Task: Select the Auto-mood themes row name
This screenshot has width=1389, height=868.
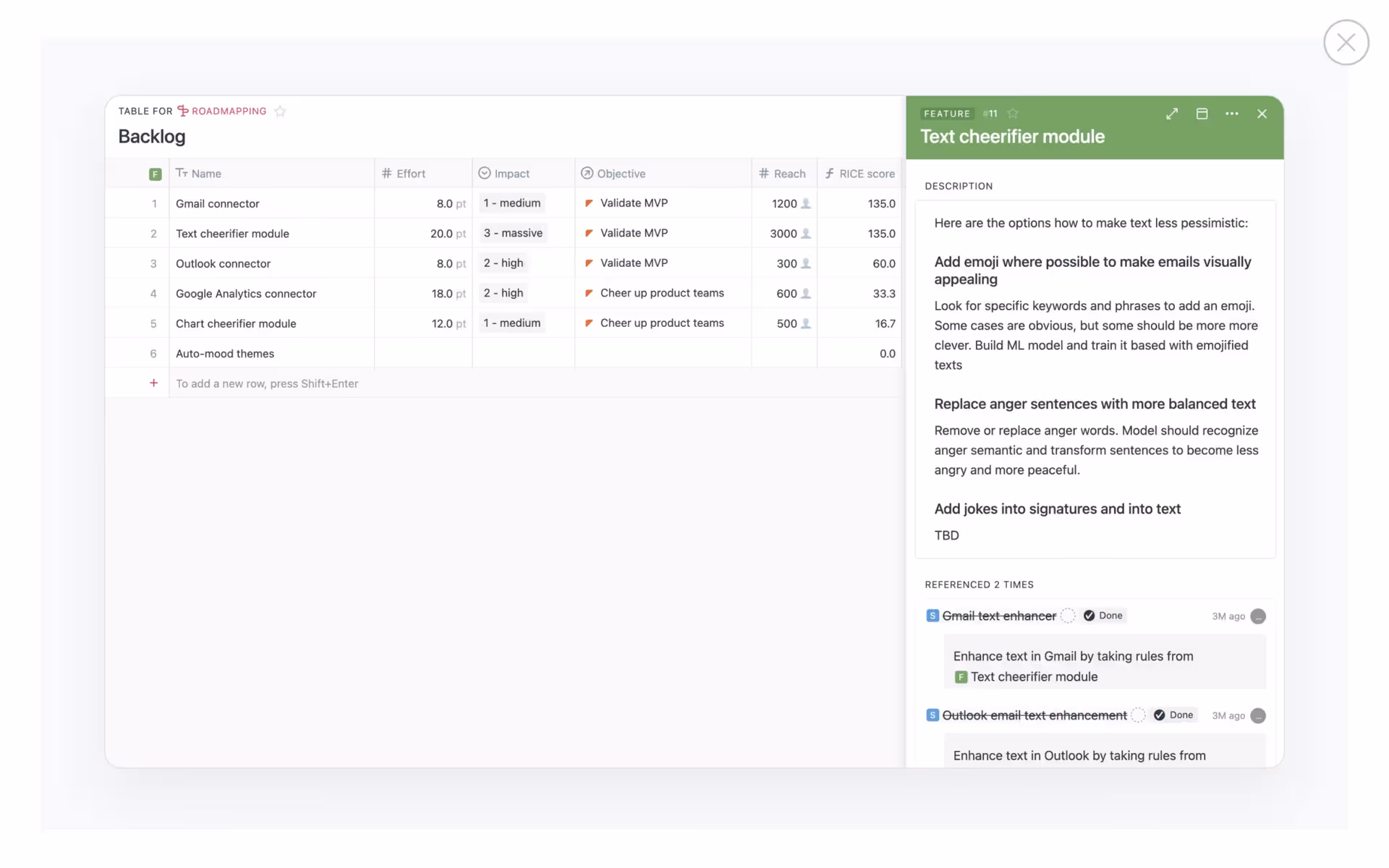Action: (225, 354)
